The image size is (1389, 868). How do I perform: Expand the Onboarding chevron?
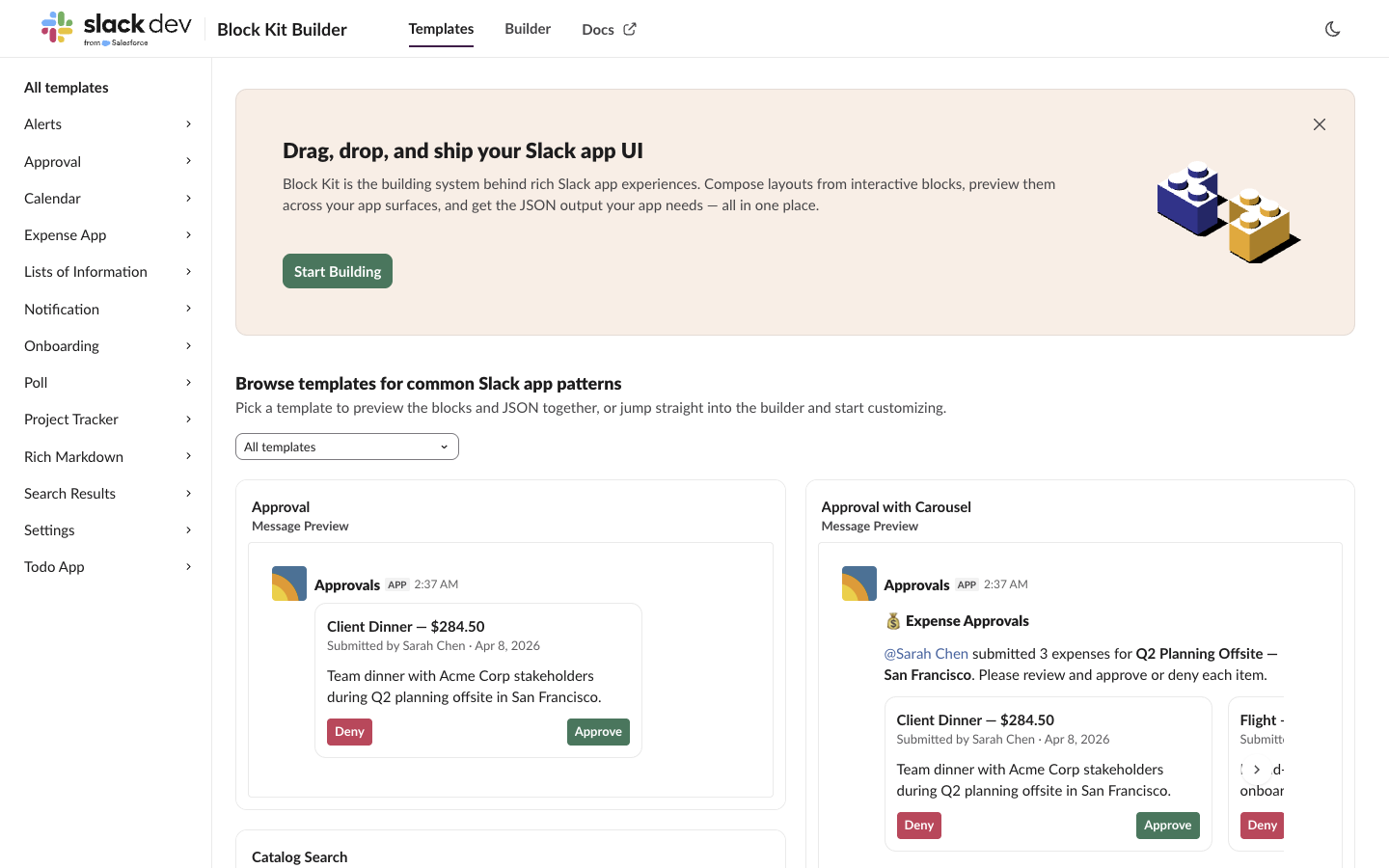(x=189, y=346)
